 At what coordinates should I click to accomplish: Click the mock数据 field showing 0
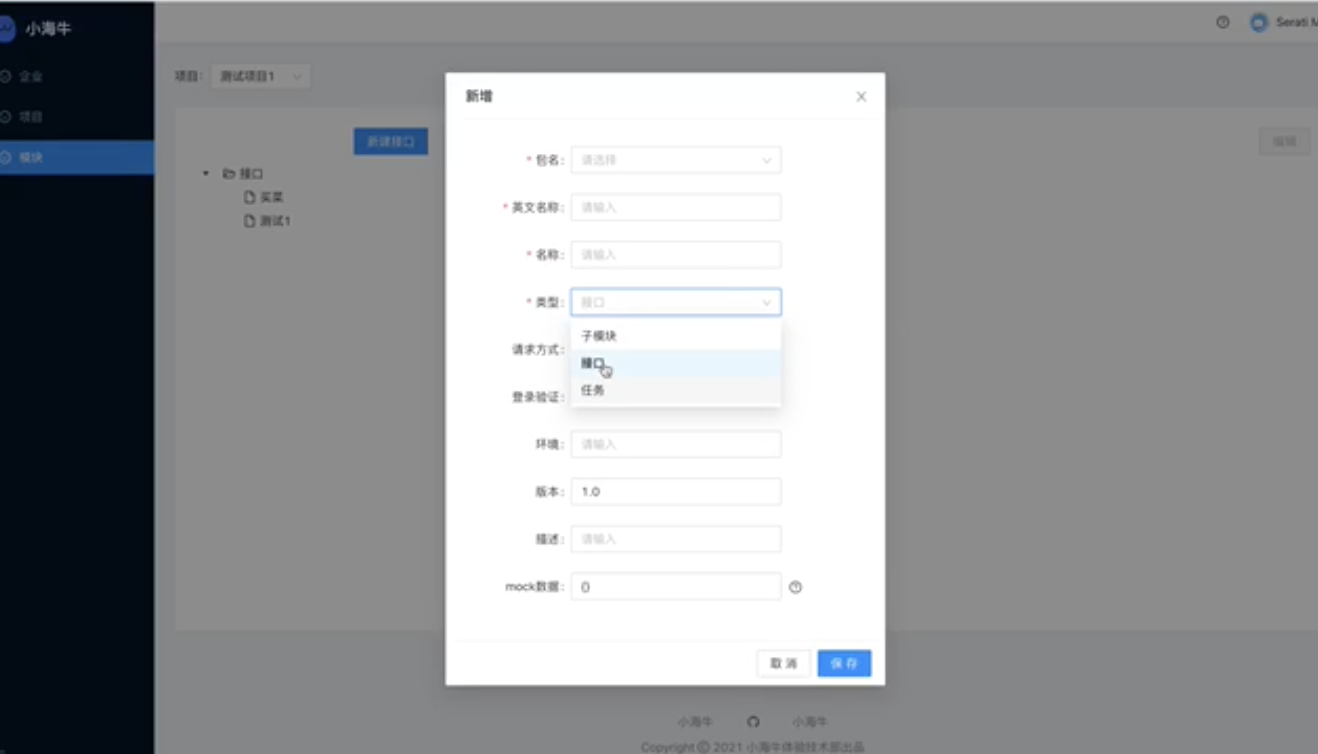pos(676,587)
